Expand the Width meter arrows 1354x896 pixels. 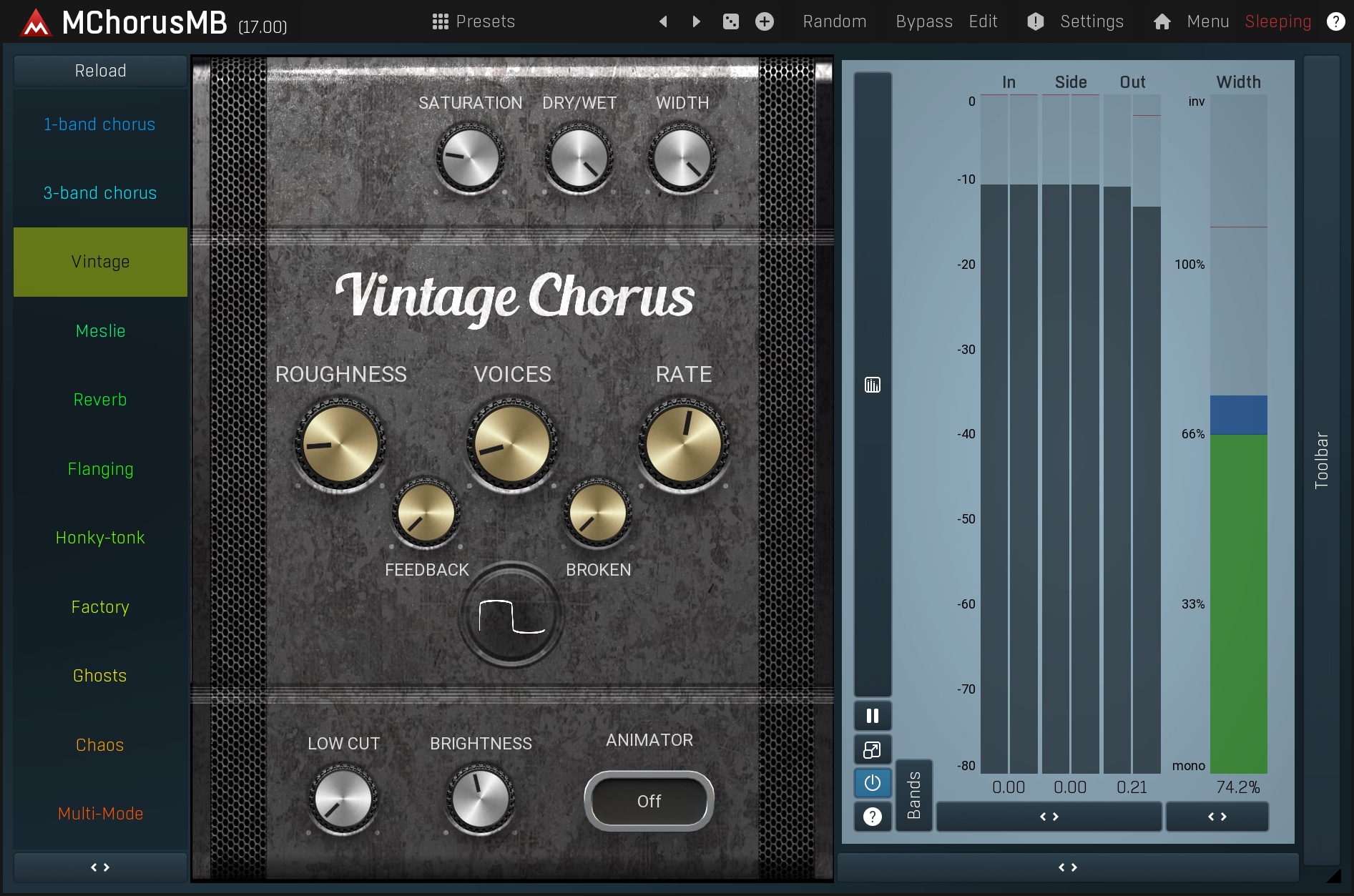click(x=1217, y=817)
